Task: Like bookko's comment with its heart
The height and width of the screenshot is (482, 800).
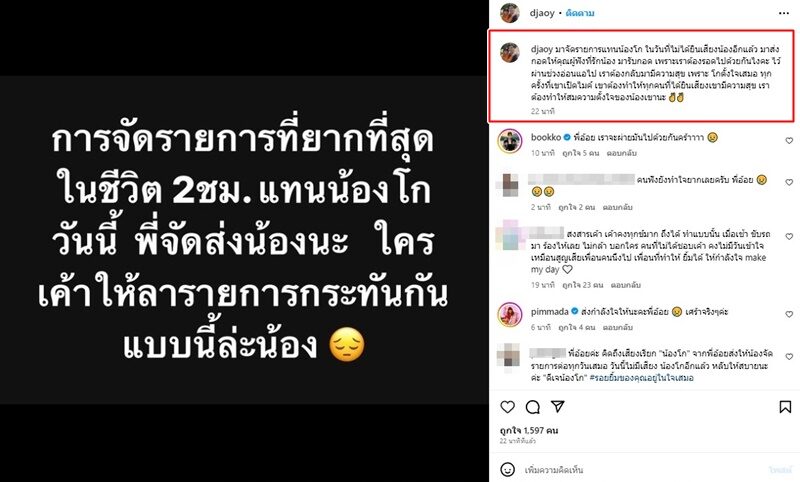Action: 789,141
